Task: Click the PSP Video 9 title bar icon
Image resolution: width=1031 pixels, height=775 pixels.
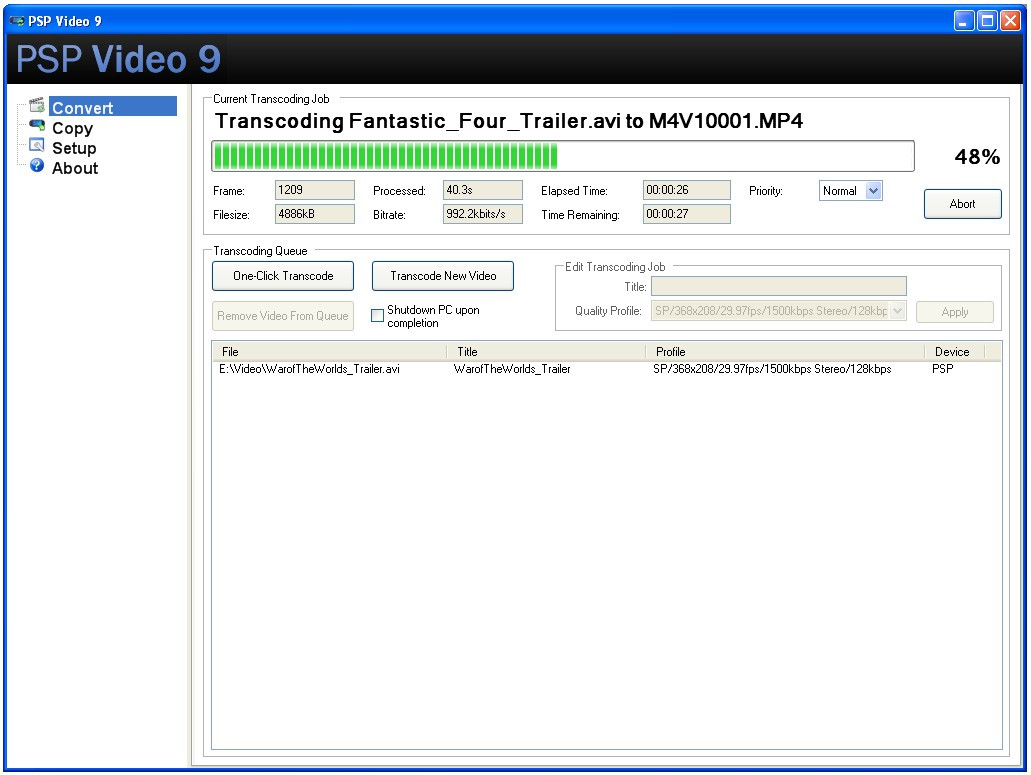Action: [x=16, y=21]
